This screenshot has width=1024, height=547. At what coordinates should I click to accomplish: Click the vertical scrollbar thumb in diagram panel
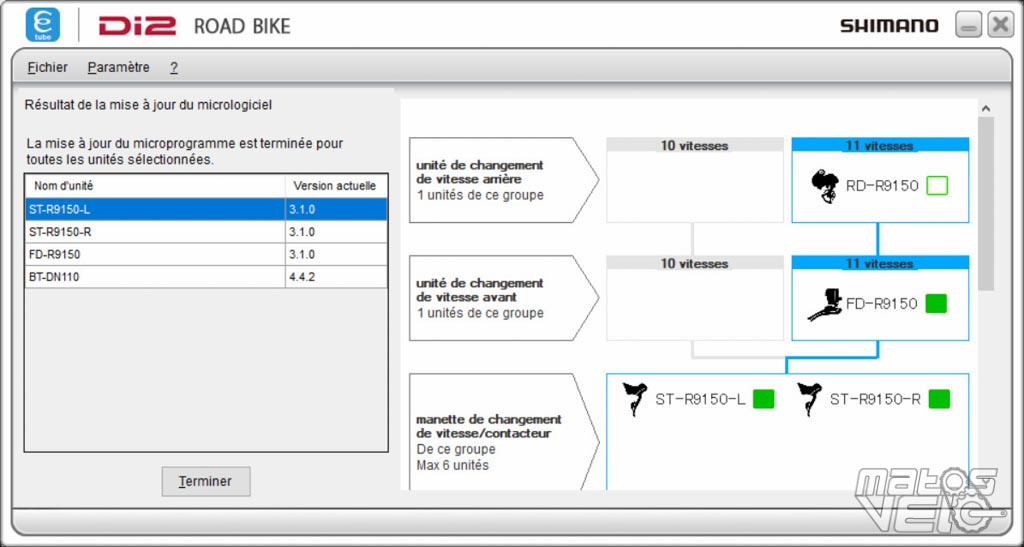click(985, 204)
